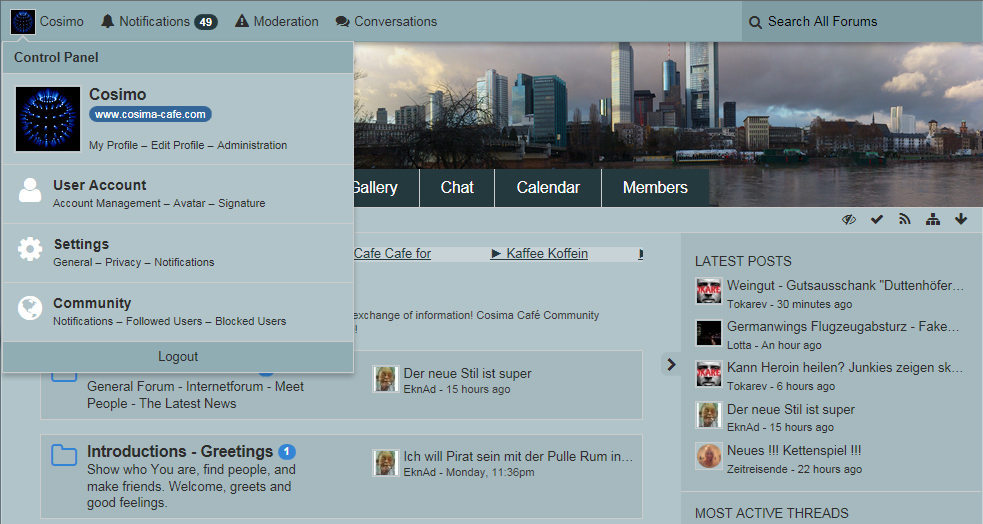Image resolution: width=983 pixels, height=524 pixels.
Task: Mark all forums read with checkmark icon
Action: (877, 220)
